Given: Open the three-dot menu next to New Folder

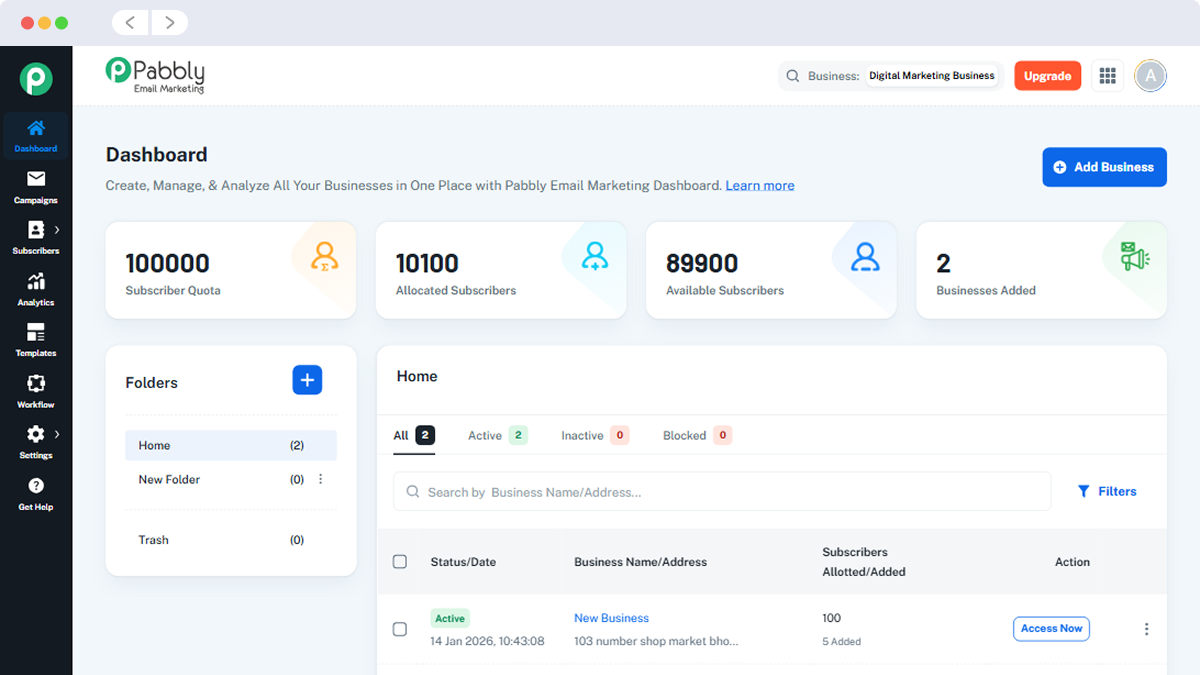Looking at the screenshot, I should click(320, 478).
